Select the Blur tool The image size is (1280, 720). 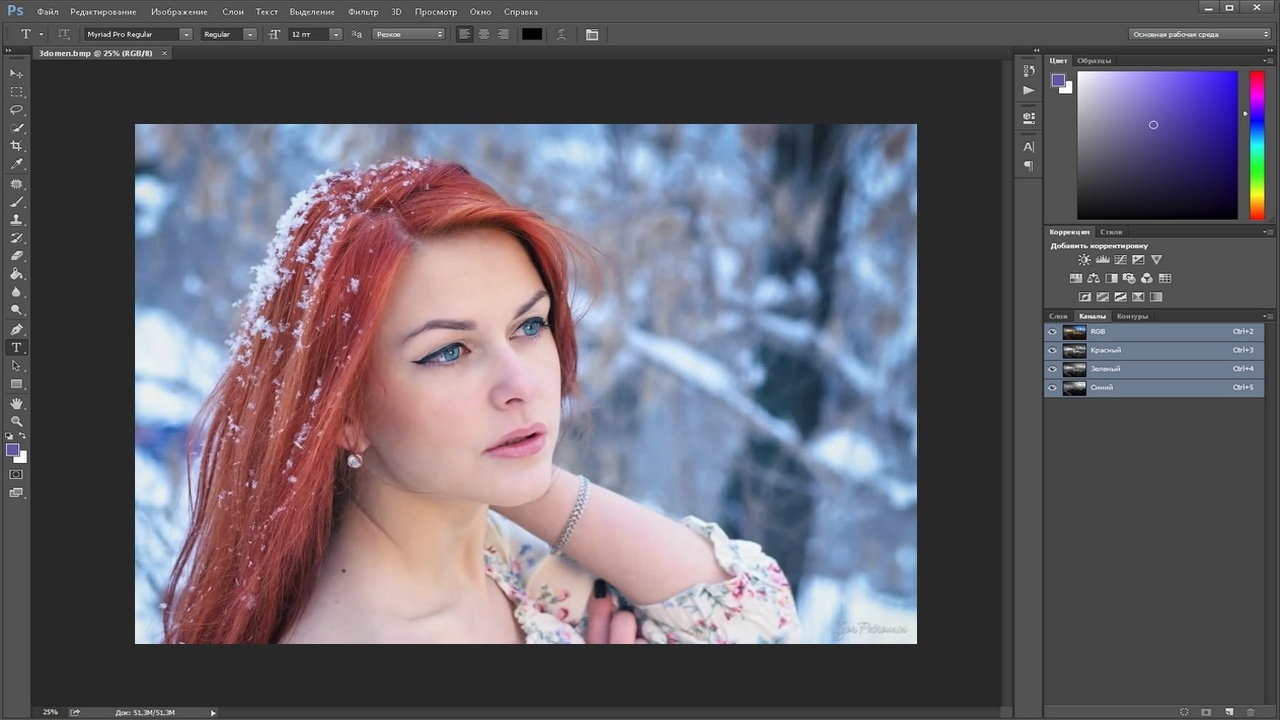click(16, 292)
